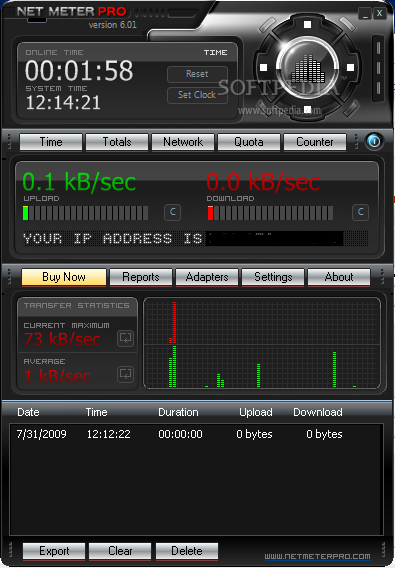The image size is (395, 568).
Task: Click the download level meter bar
Action: [270, 213]
